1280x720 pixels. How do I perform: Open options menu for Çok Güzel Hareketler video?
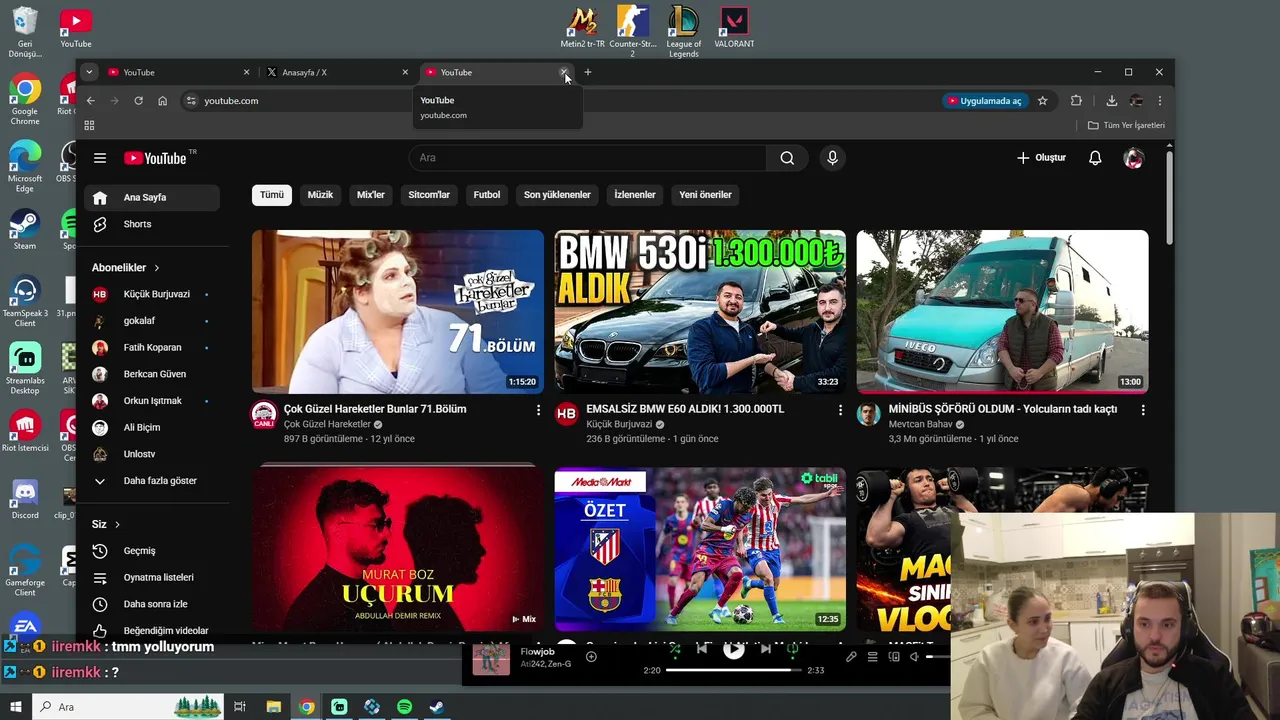point(538,410)
